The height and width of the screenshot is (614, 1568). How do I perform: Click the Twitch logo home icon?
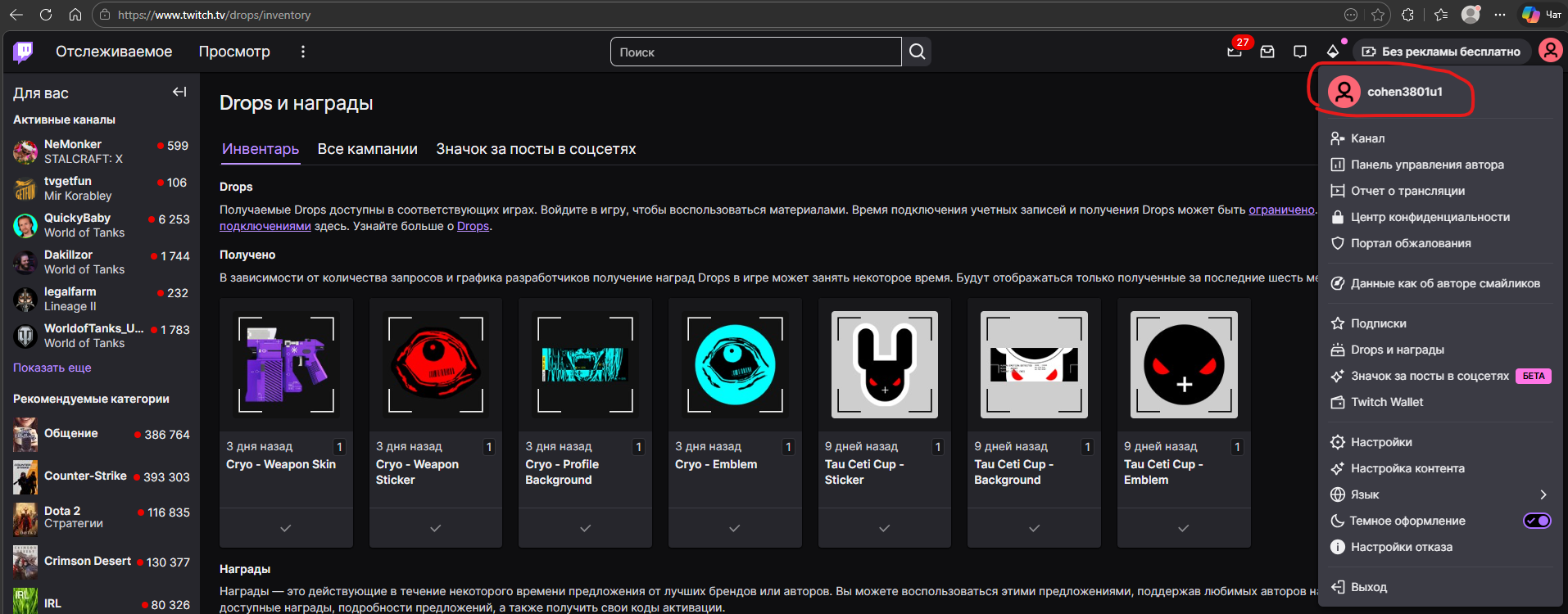click(x=23, y=52)
